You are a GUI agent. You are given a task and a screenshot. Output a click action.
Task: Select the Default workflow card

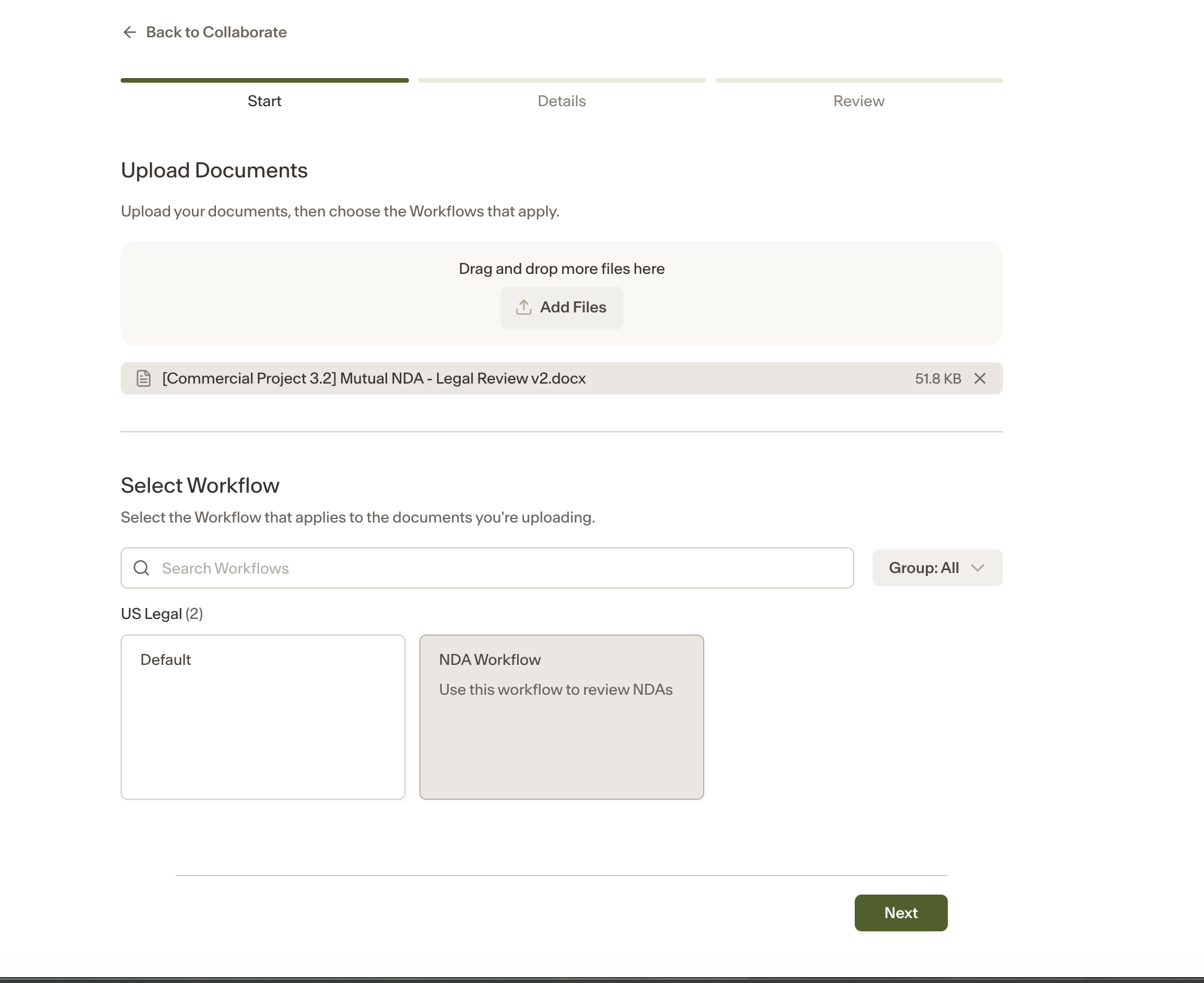pos(263,717)
